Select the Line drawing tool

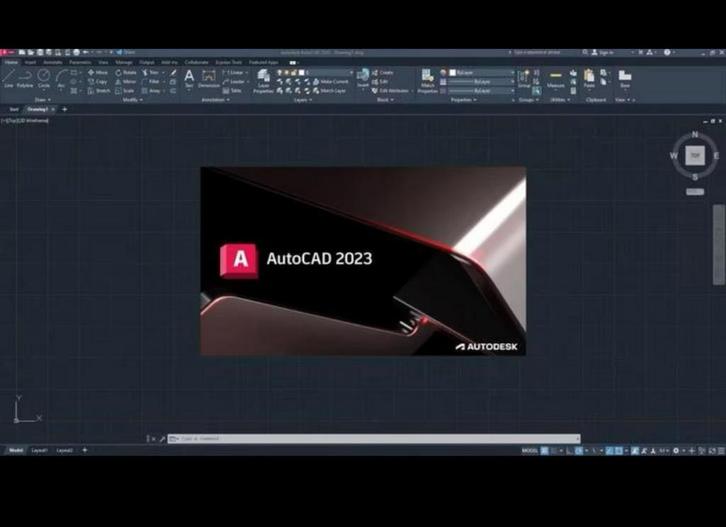9,77
